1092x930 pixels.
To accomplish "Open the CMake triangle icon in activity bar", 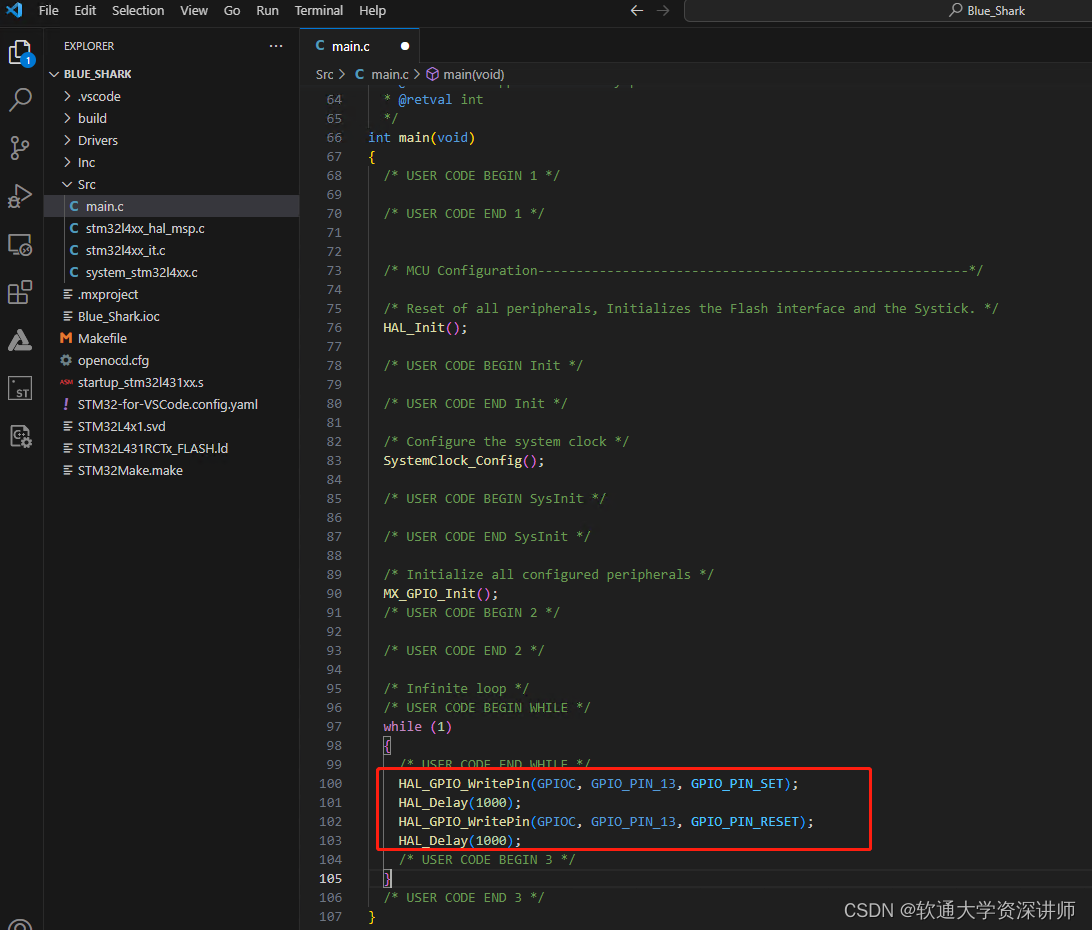I will [x=20, y=341].
